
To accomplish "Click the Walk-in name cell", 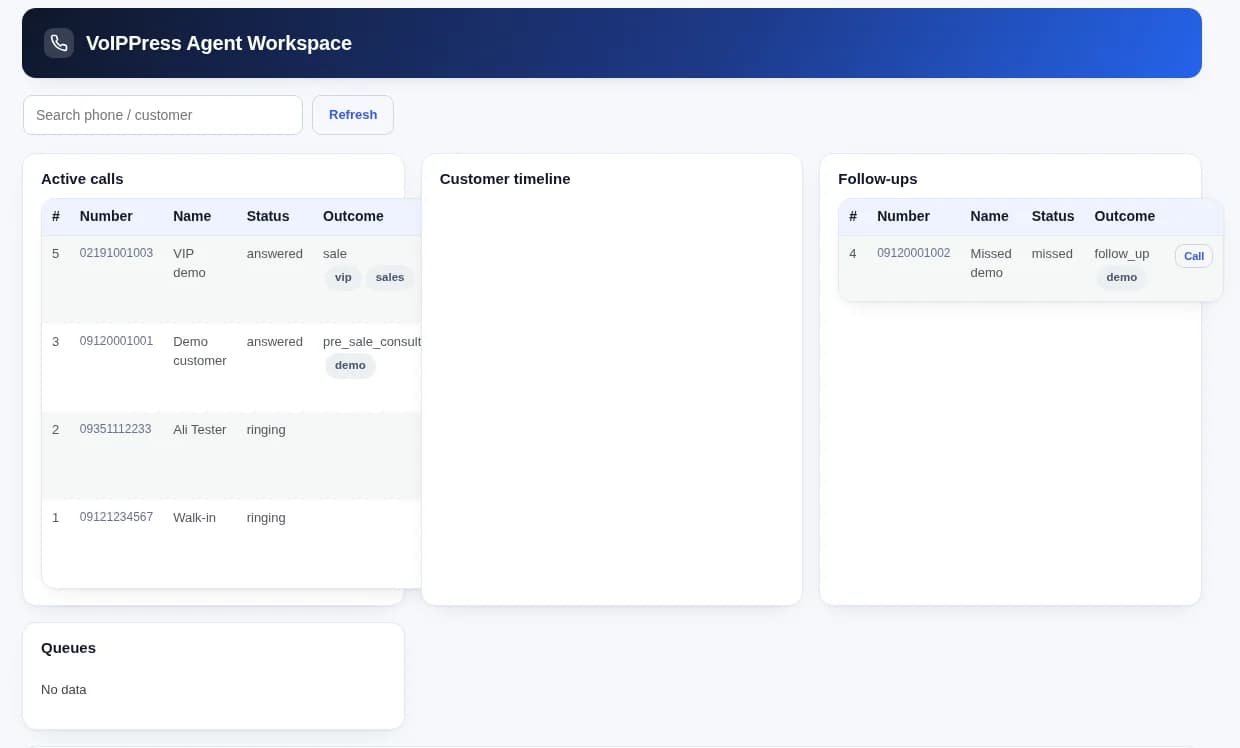I will pos(194,517).
